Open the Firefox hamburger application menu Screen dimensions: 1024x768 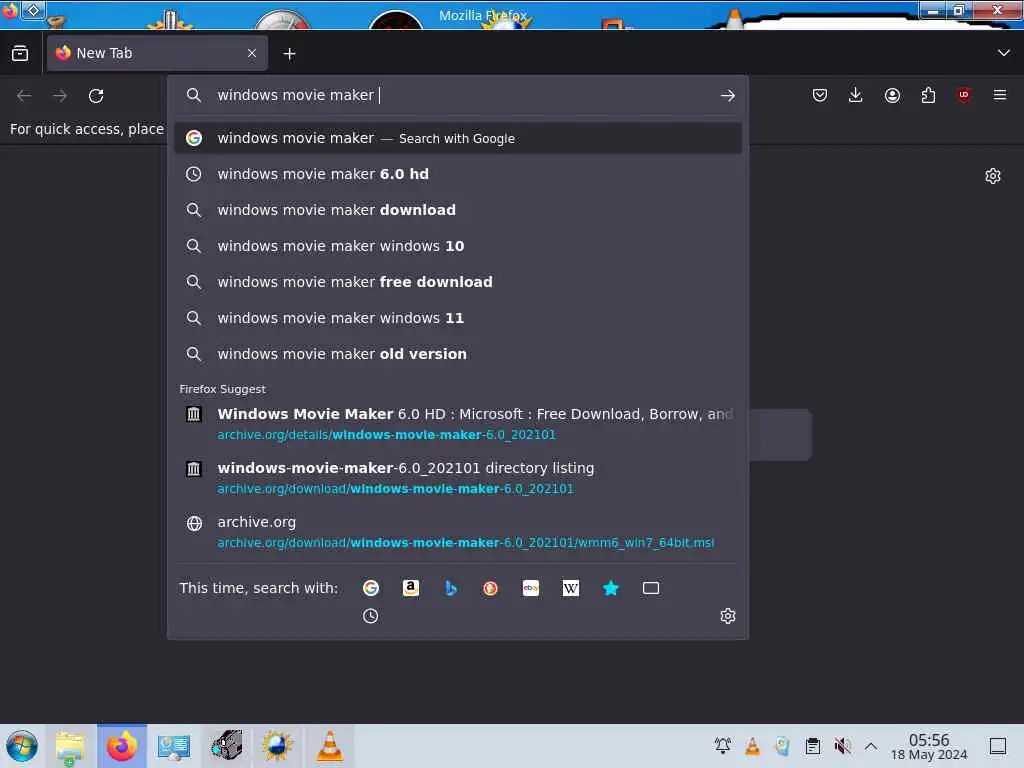pyautogui.click(x=1000, y=95)
